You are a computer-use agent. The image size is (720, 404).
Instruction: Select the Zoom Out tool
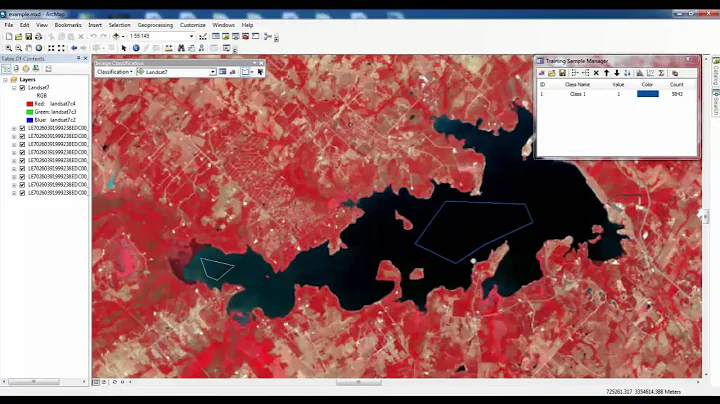18,48
